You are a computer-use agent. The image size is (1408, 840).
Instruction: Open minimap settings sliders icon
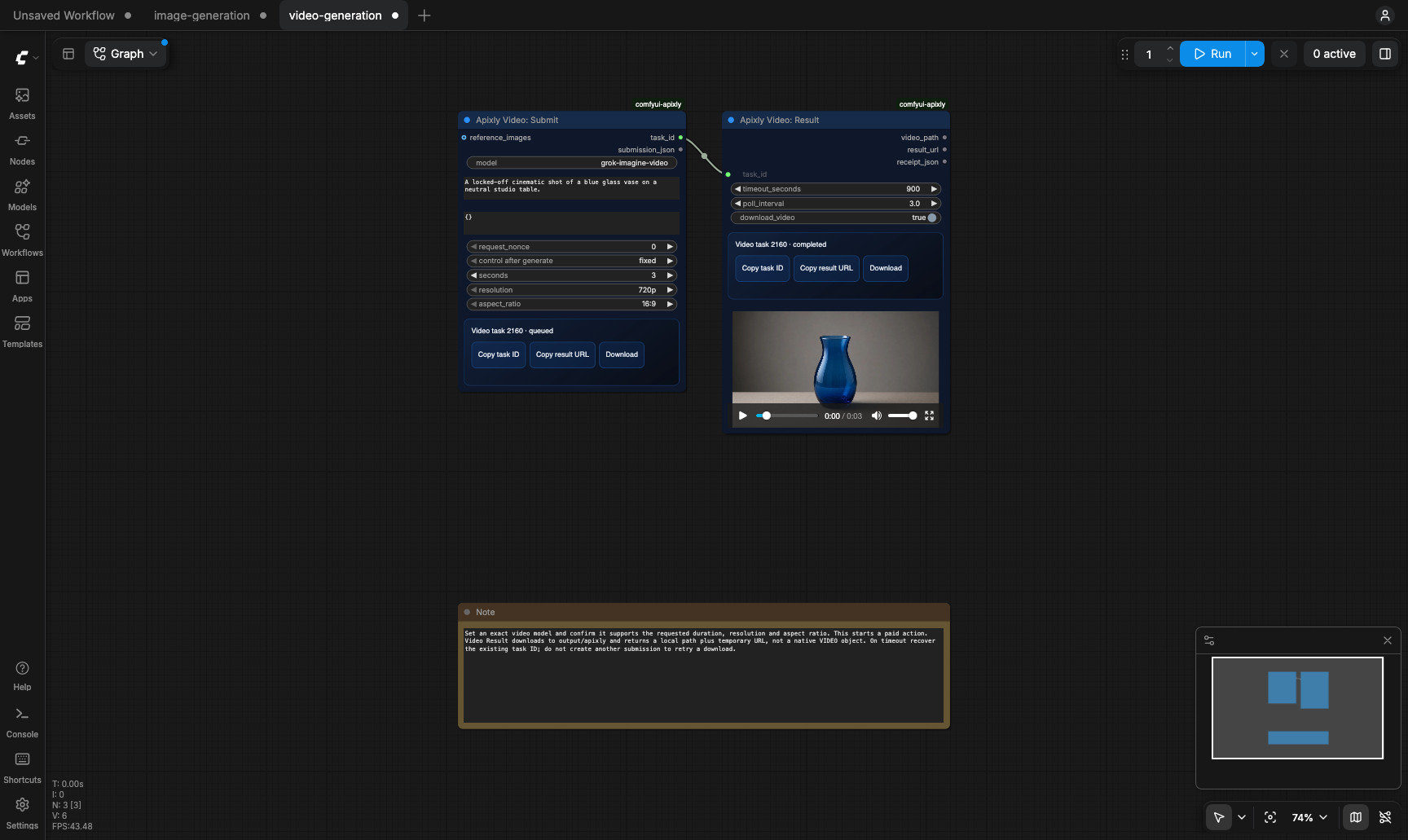coord(1209,640)
